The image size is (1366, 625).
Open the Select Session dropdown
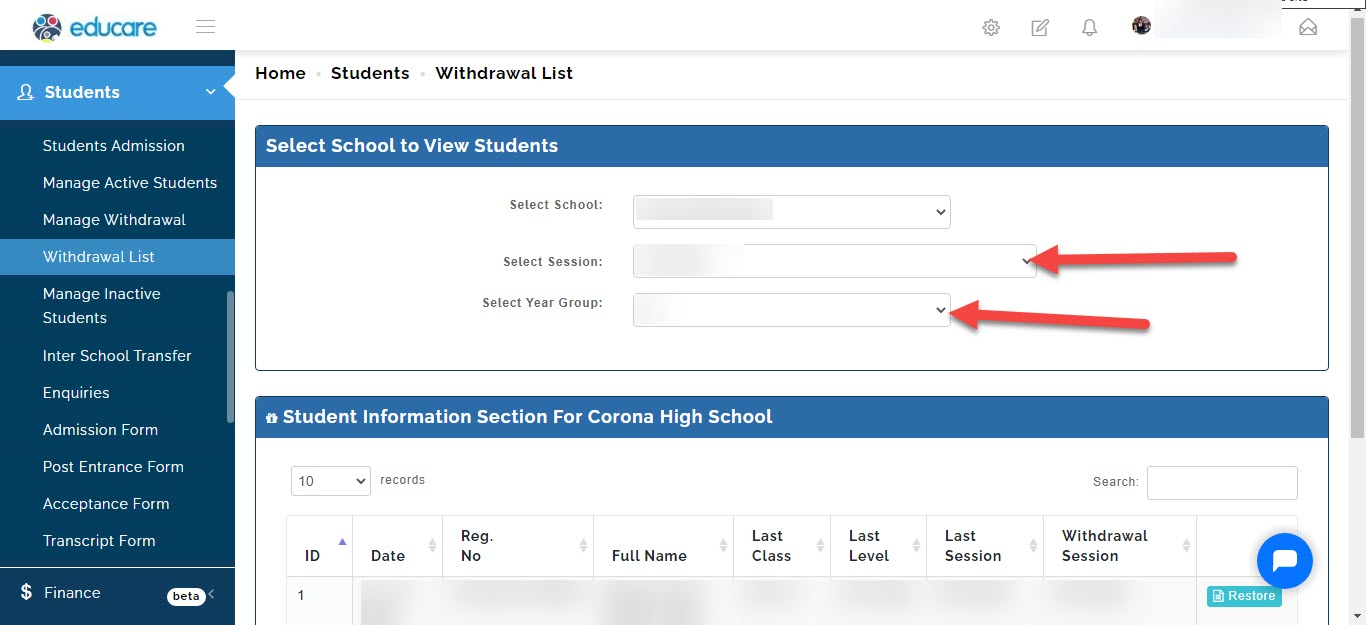coord(834,261)
